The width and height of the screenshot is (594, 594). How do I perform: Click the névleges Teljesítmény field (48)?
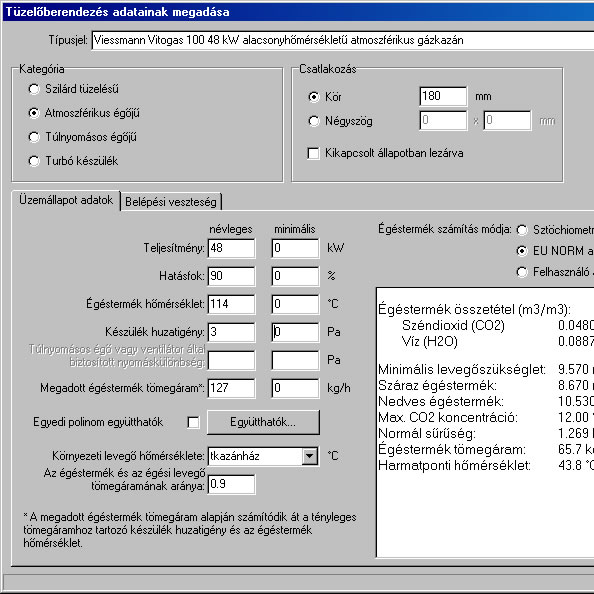click(231, 248)
